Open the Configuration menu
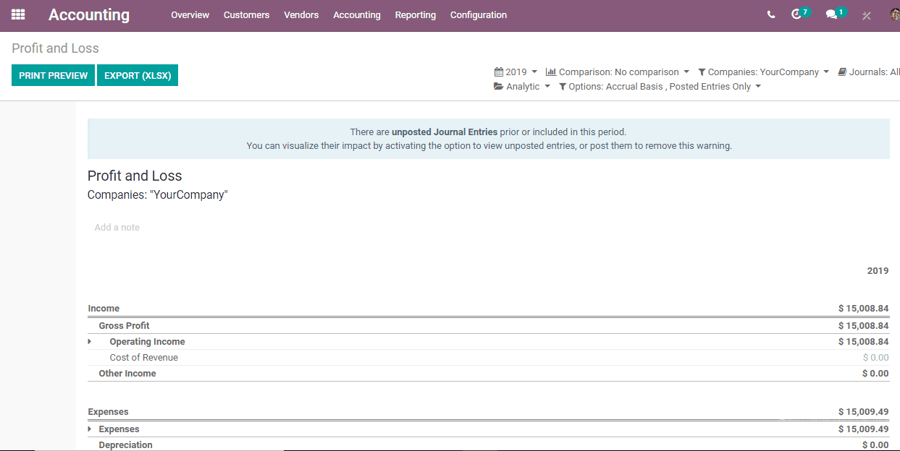 point(478,15)
